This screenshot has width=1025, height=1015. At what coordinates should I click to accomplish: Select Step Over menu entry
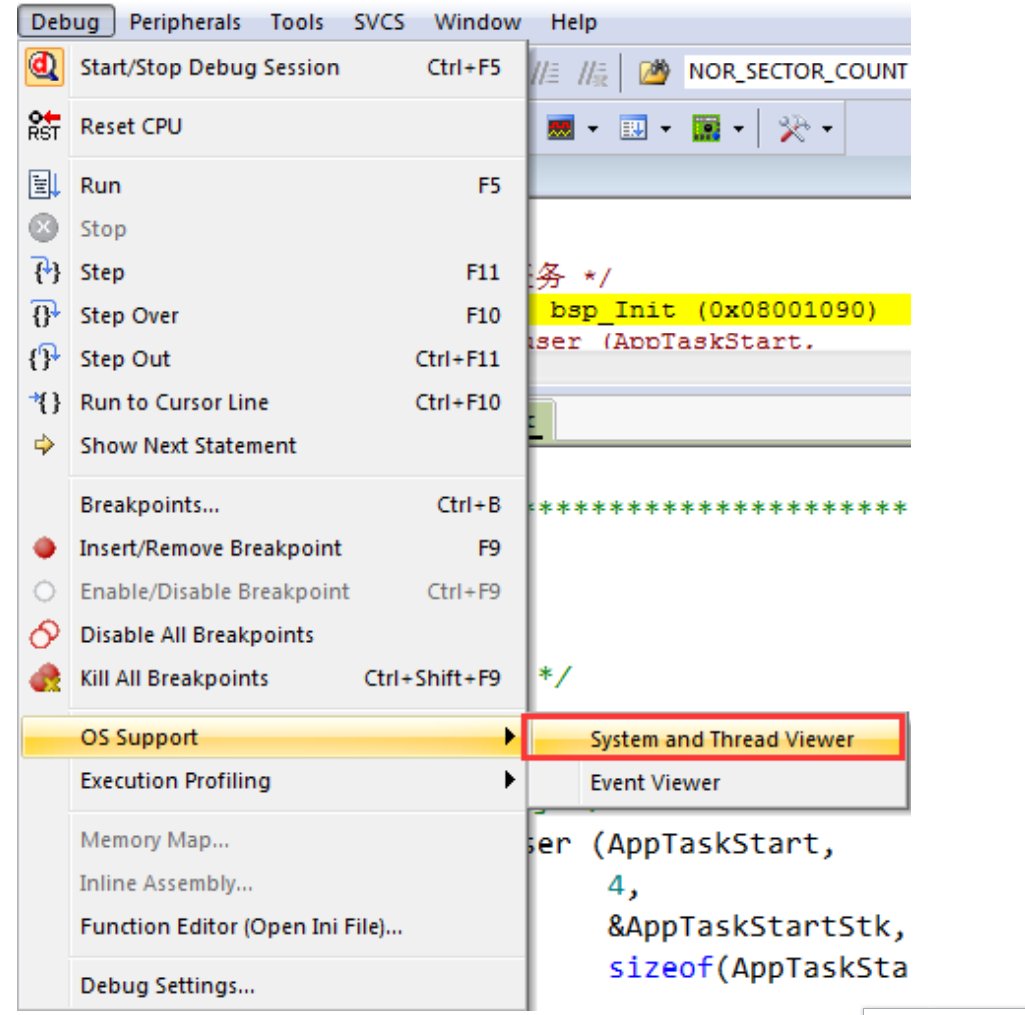(273, 315)
